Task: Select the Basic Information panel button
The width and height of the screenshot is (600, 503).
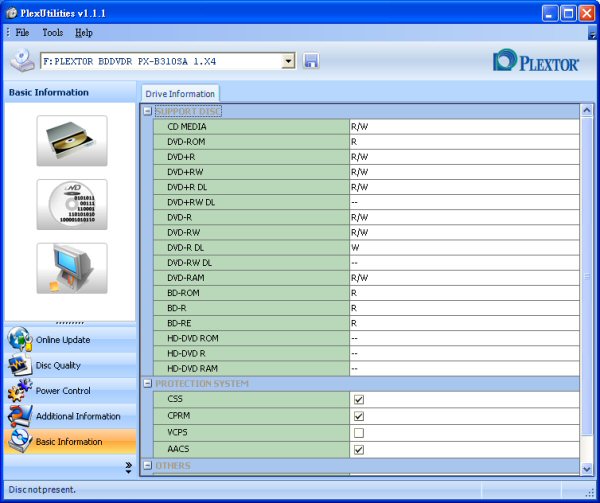Action: click(70, 441)
